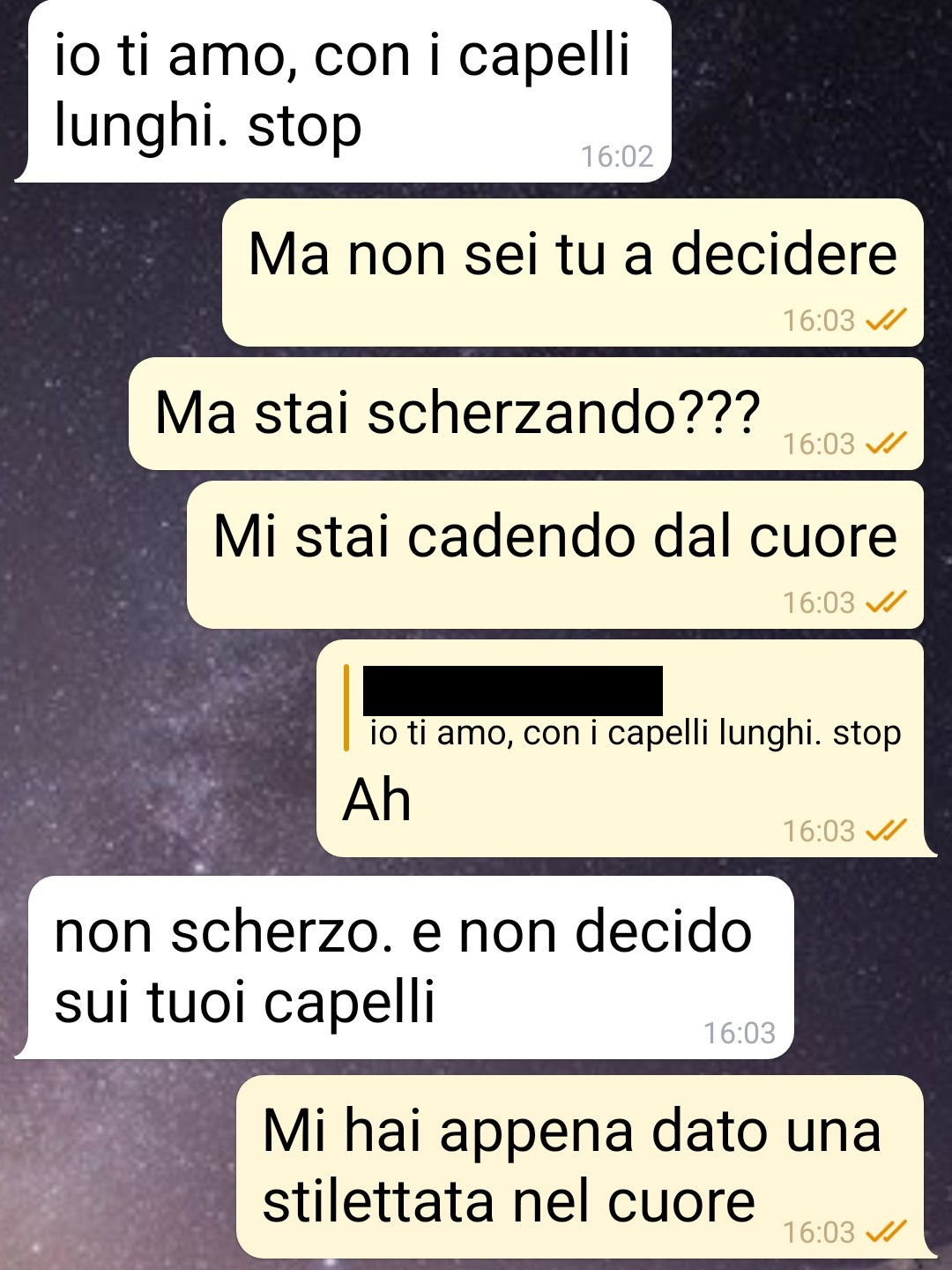Tap the blacked-out sender name in quoted reply
The width and height of the screenshot is (952, 1270).
(513, 691)
